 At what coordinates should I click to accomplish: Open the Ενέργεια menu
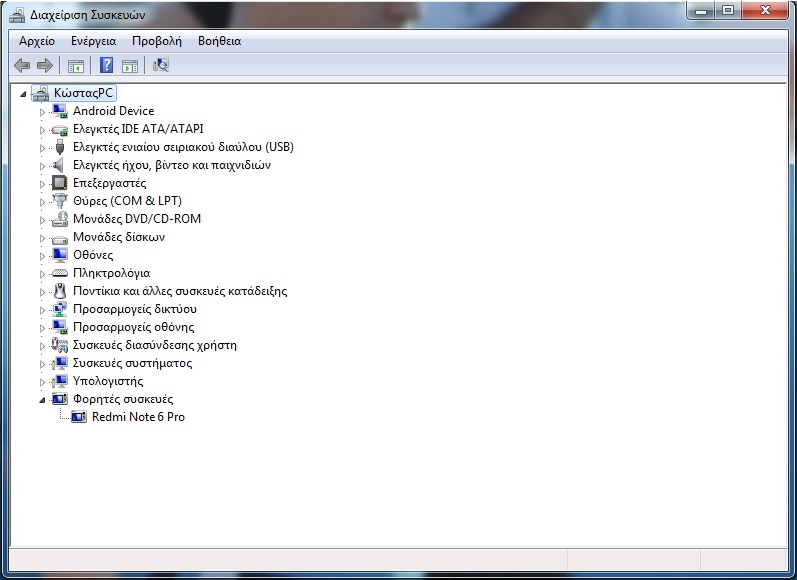(x=93, y=41)
